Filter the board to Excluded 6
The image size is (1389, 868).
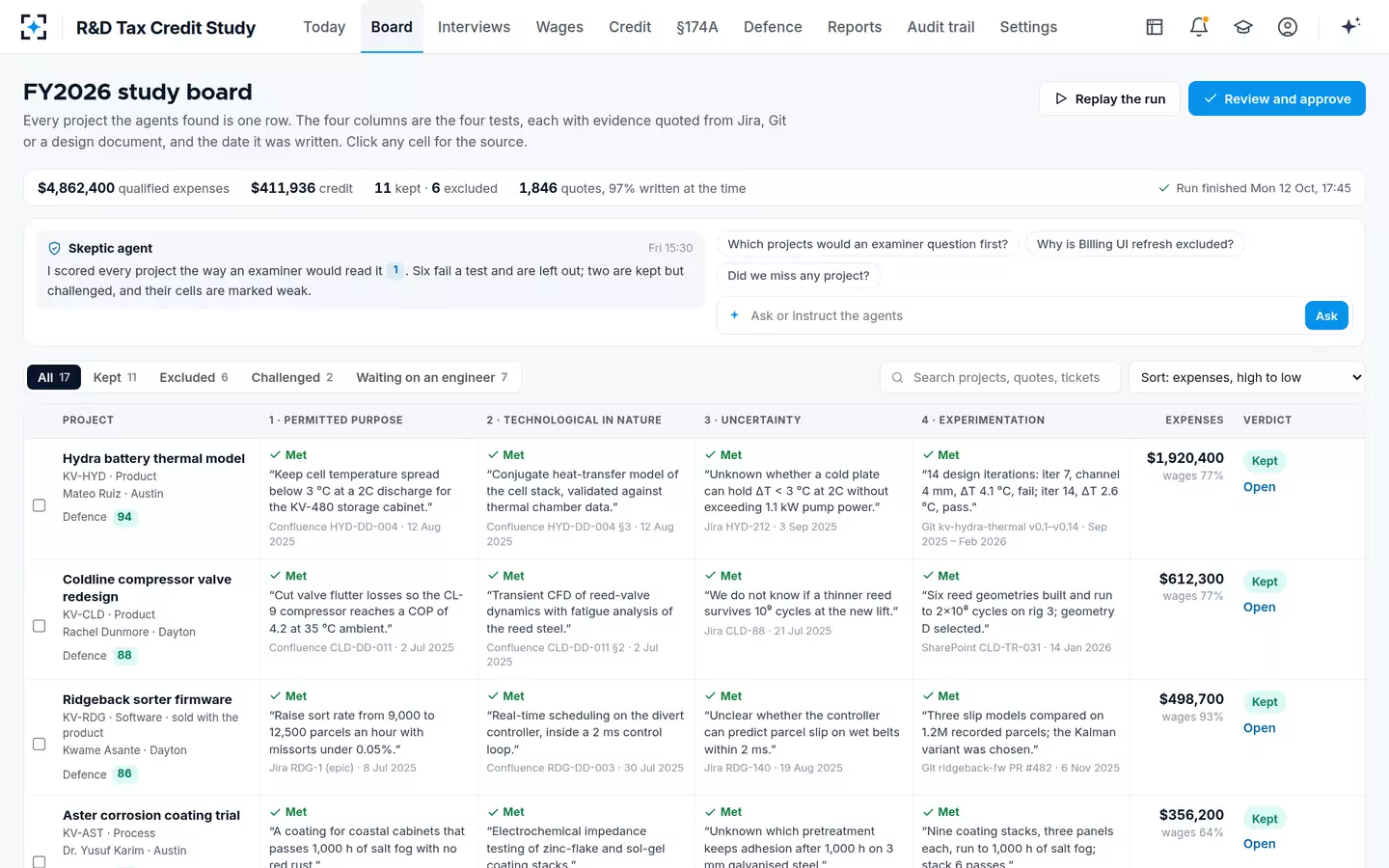pos(194,377)
